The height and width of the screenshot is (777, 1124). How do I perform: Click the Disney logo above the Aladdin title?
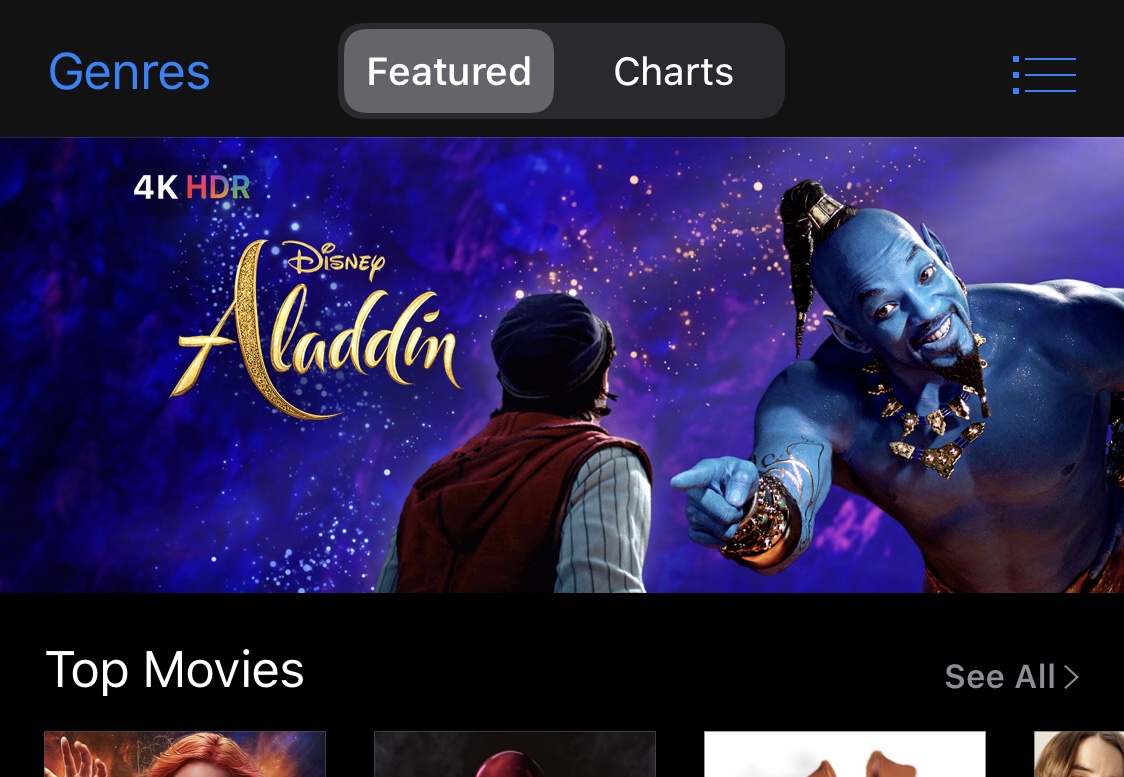tap(335, 259)
